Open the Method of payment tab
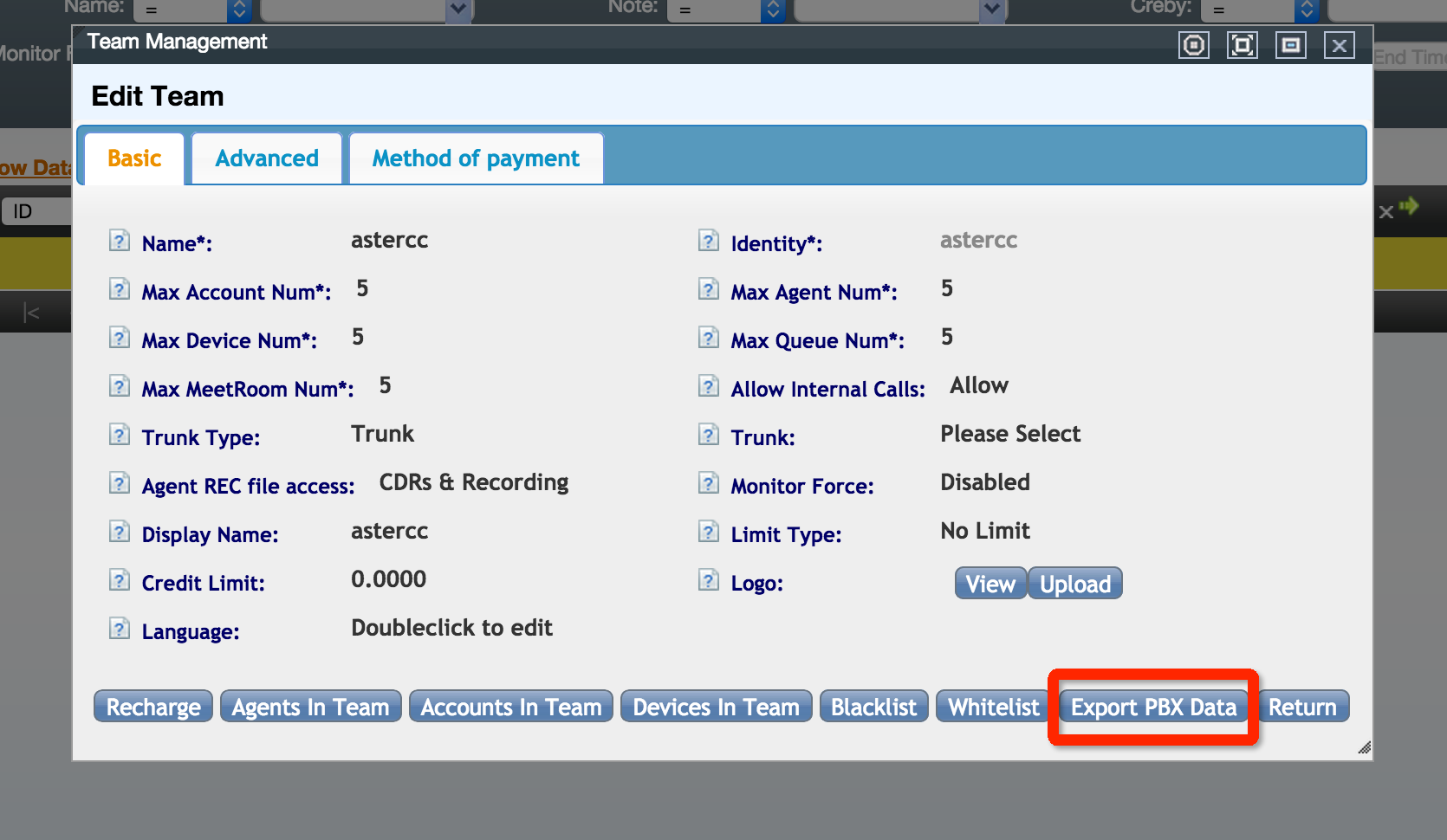Image resolution: width=1447 pixels, height=840 pixels. click(x=476, y=158)
